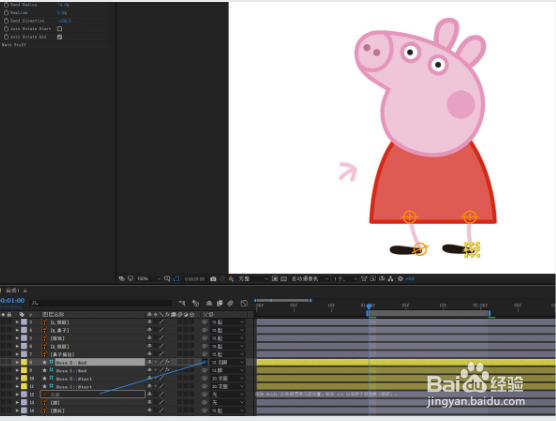Toggle the motion blur enable icon
This screenshot has width=556, height=421.
(x=230, y=303)
